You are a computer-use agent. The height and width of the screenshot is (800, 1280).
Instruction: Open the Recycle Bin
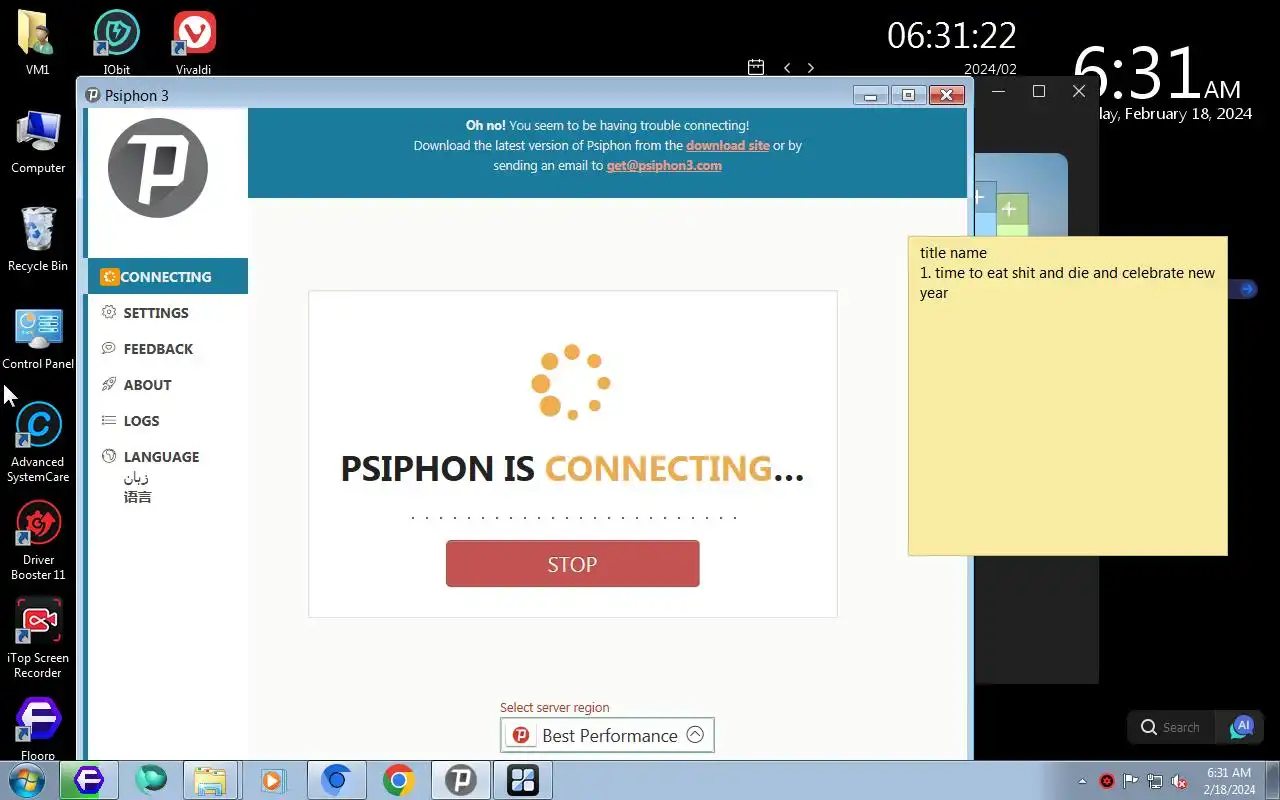pyautogui.click(x=38, y=239)
